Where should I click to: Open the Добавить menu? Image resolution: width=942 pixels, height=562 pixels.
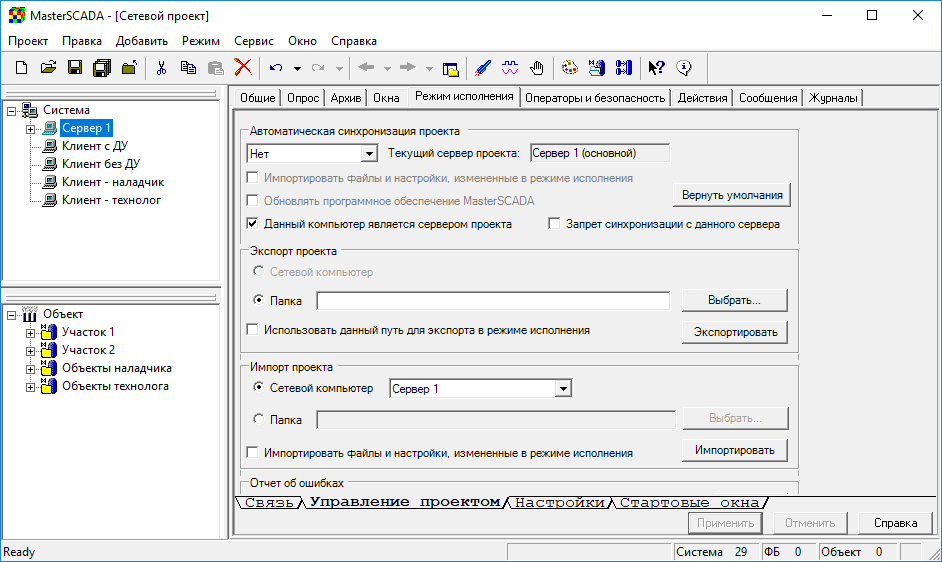[x=142, y=41]
